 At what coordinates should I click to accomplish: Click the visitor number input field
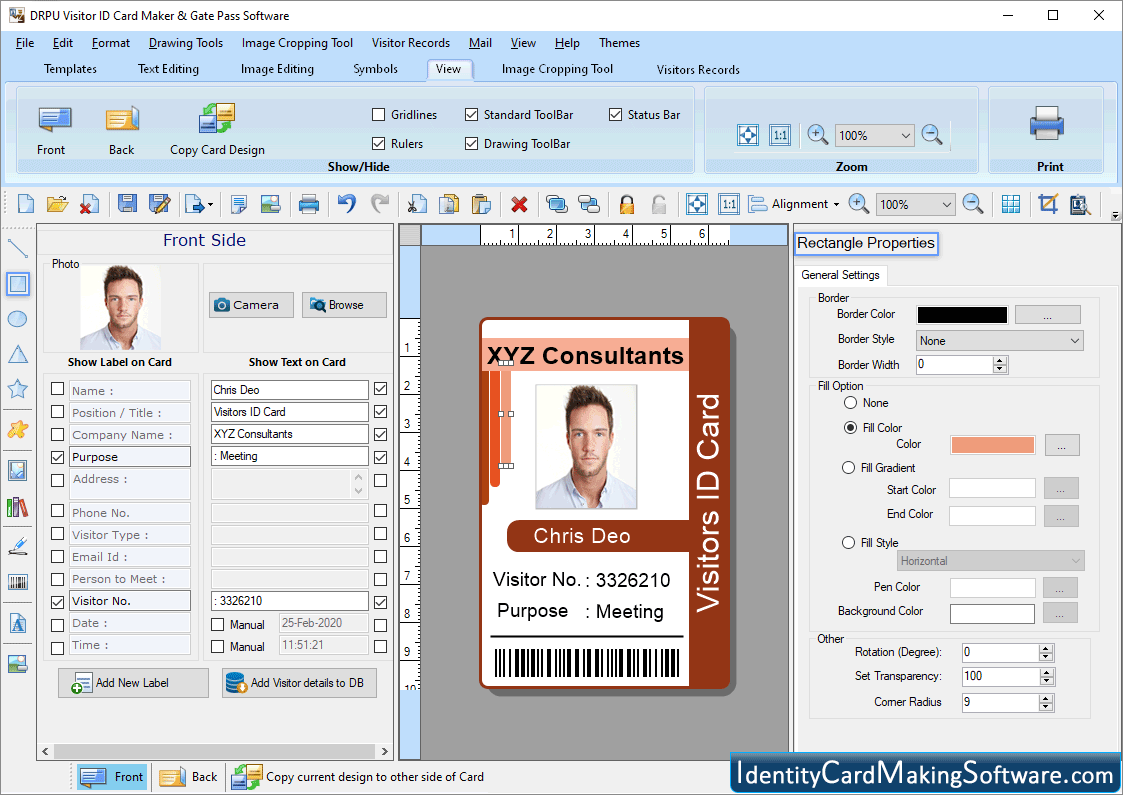289,601
